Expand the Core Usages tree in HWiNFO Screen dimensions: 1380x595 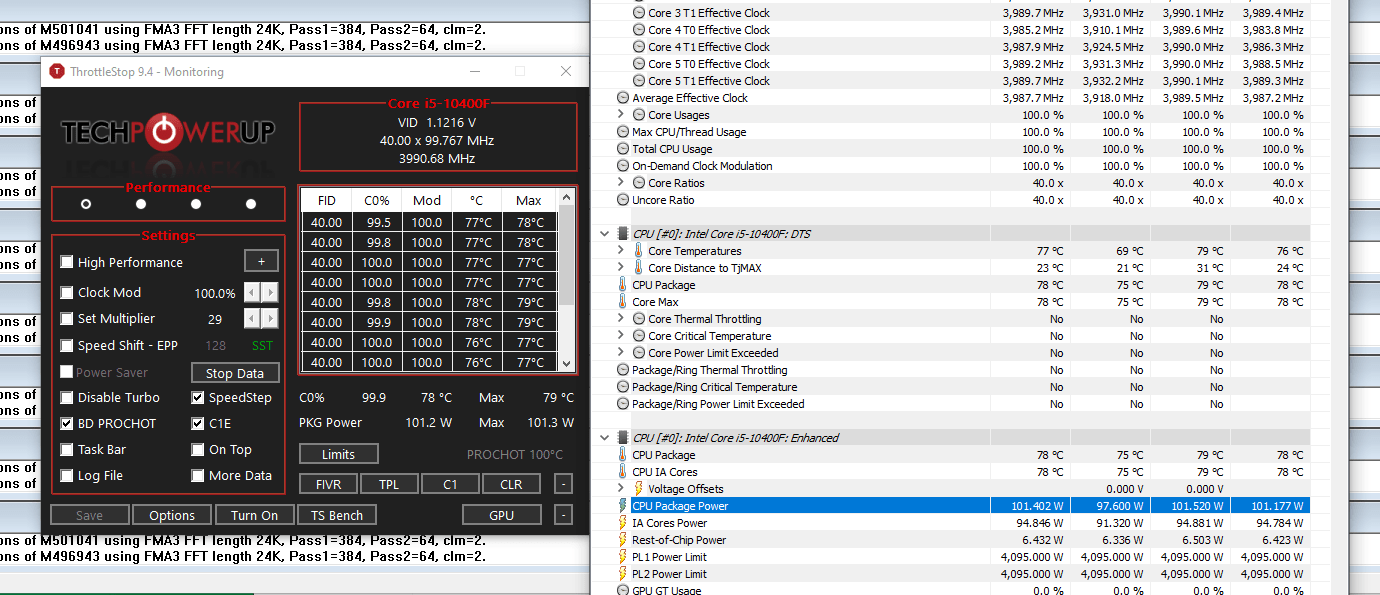(x=620, y=114)
